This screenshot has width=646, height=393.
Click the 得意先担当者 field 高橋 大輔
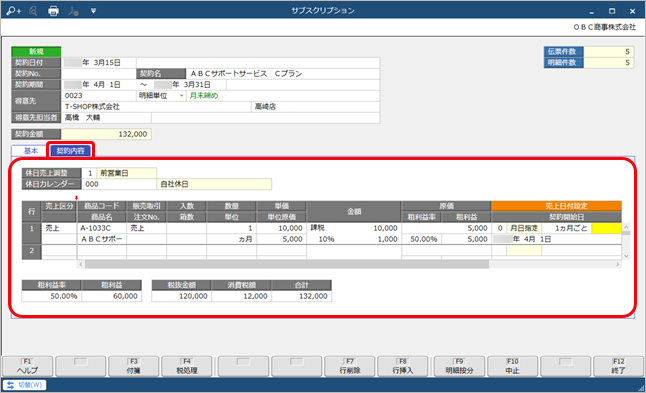point(106,118)
